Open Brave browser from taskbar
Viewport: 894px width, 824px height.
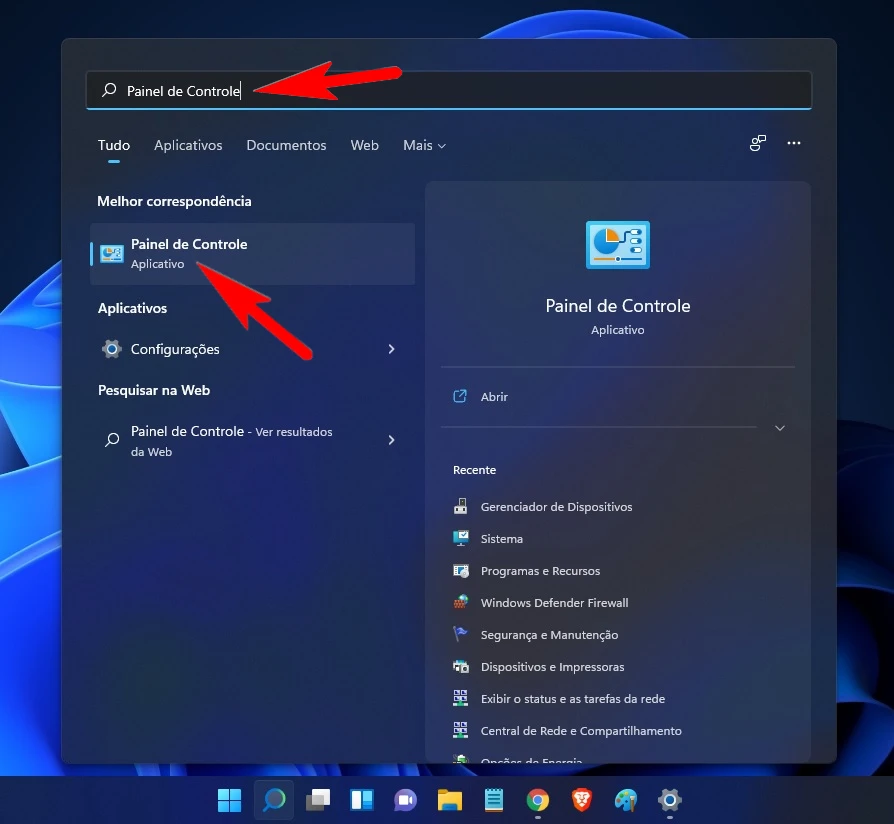tap(582, 800)
